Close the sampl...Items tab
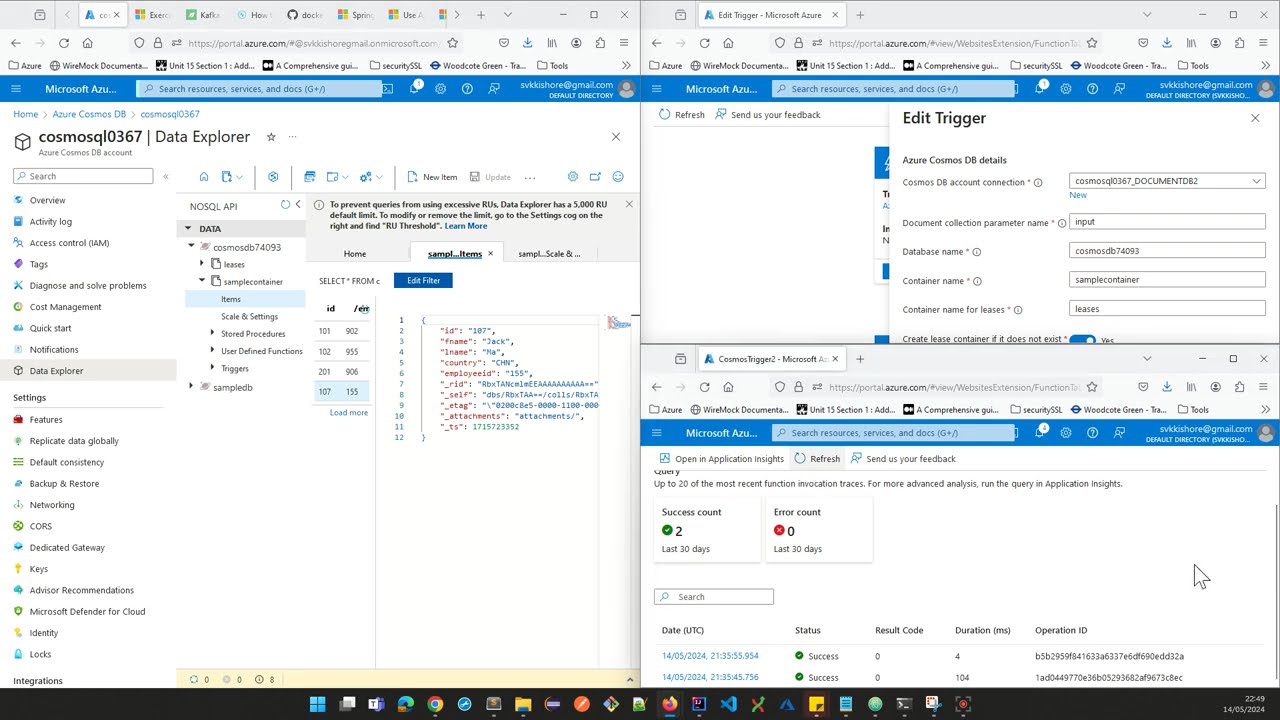1280x720 pixels. pos(490,254)
